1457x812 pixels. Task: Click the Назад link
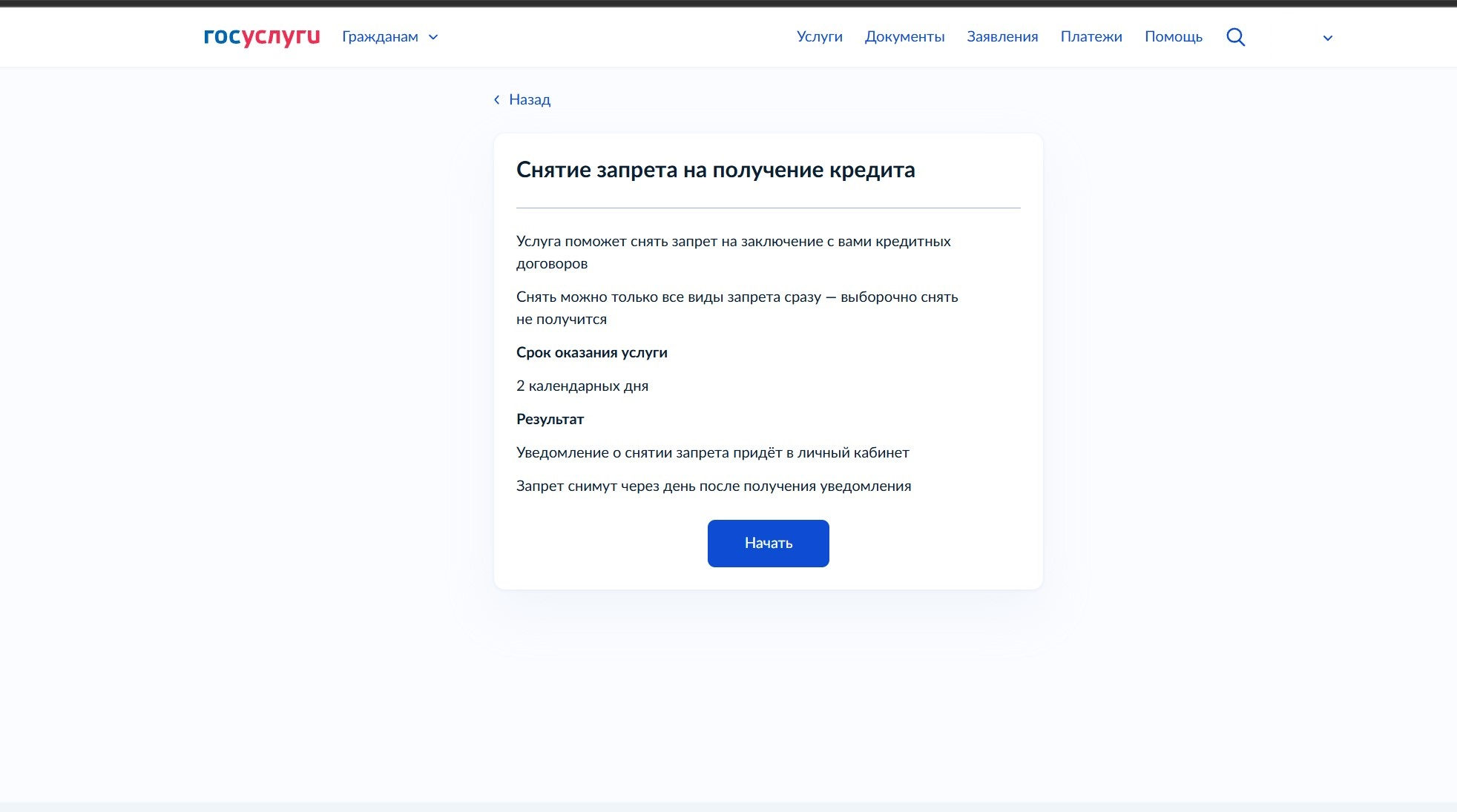(529, 99)
